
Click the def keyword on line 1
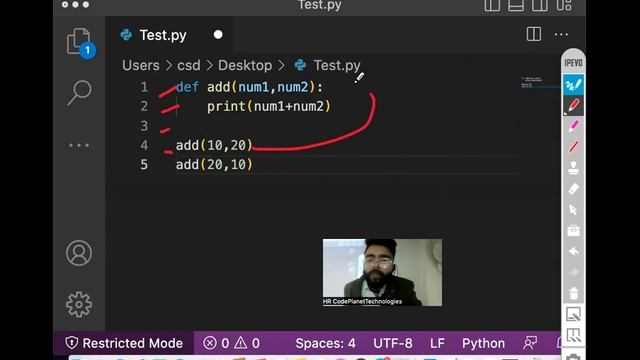187,87
